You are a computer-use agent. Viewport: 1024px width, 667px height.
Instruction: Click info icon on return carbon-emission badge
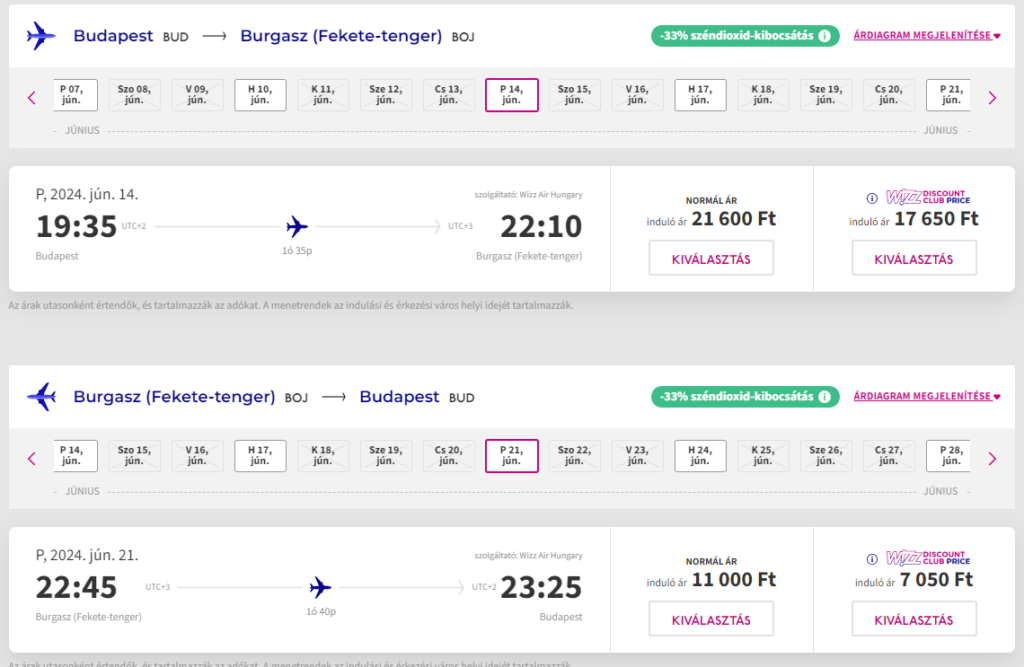pyautogui.click(x=825, y=397)
